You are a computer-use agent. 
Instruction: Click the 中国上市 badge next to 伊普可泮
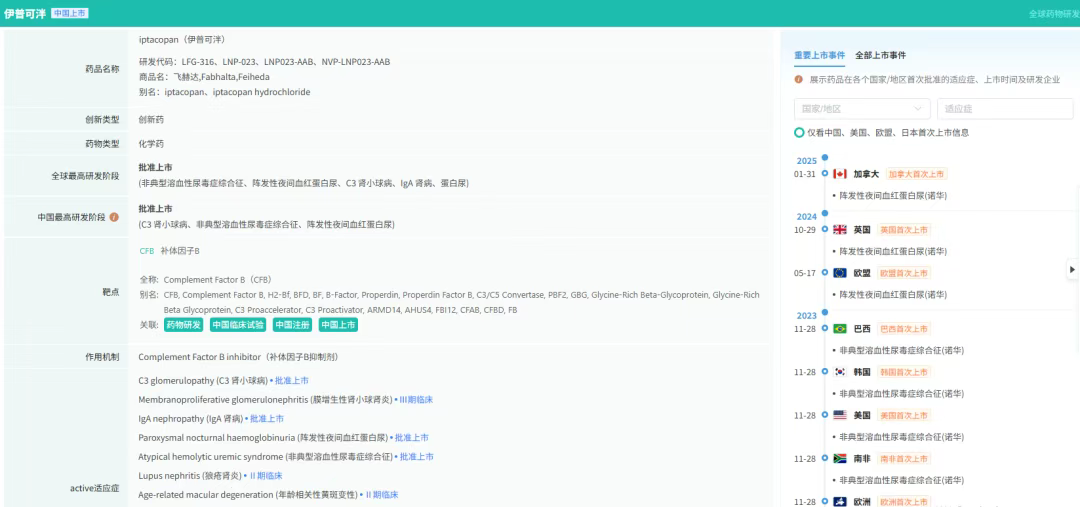point(70,13)
